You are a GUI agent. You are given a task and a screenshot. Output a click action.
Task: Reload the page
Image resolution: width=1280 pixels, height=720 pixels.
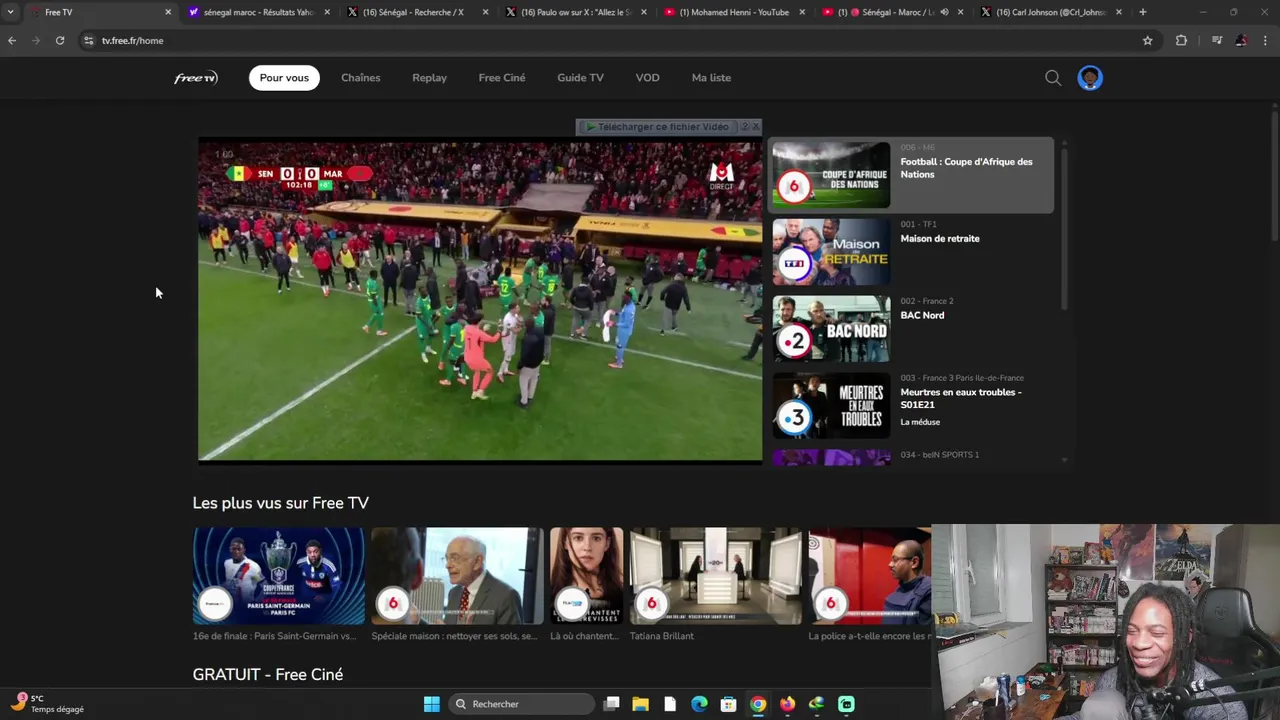tap(60, 41)
